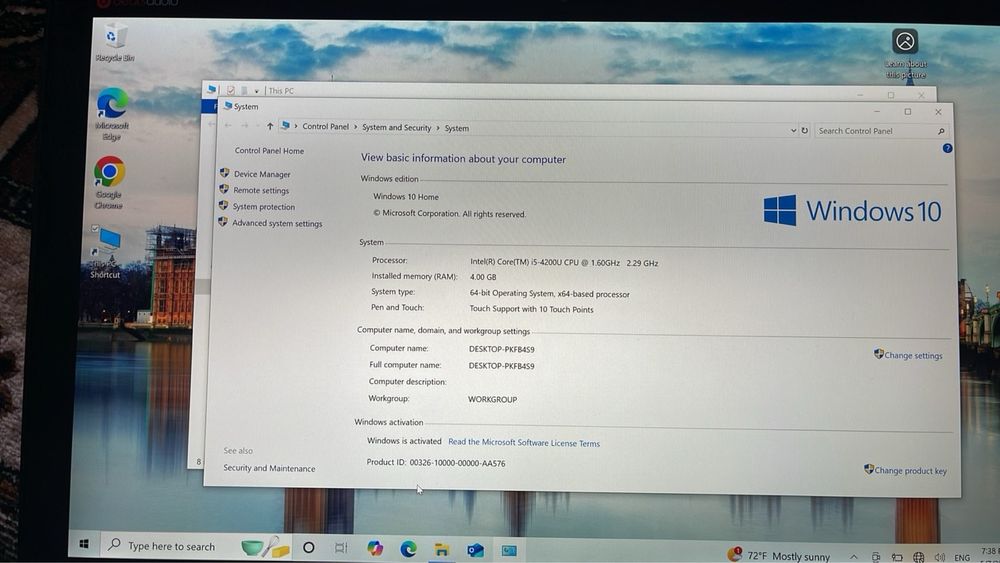Open Outlook from the taskbar
The height and width of the screenshot is (563, 1000).
coord(475,550)
